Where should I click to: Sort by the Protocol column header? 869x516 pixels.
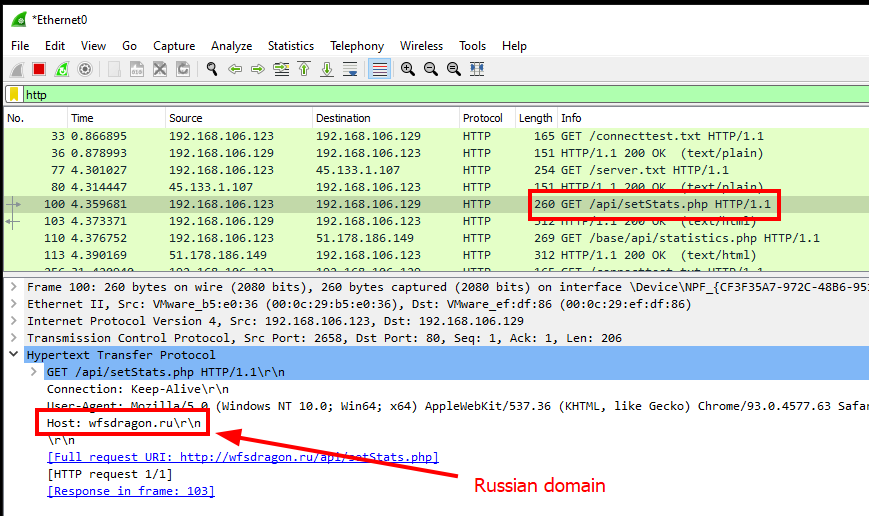coord(487,118)
